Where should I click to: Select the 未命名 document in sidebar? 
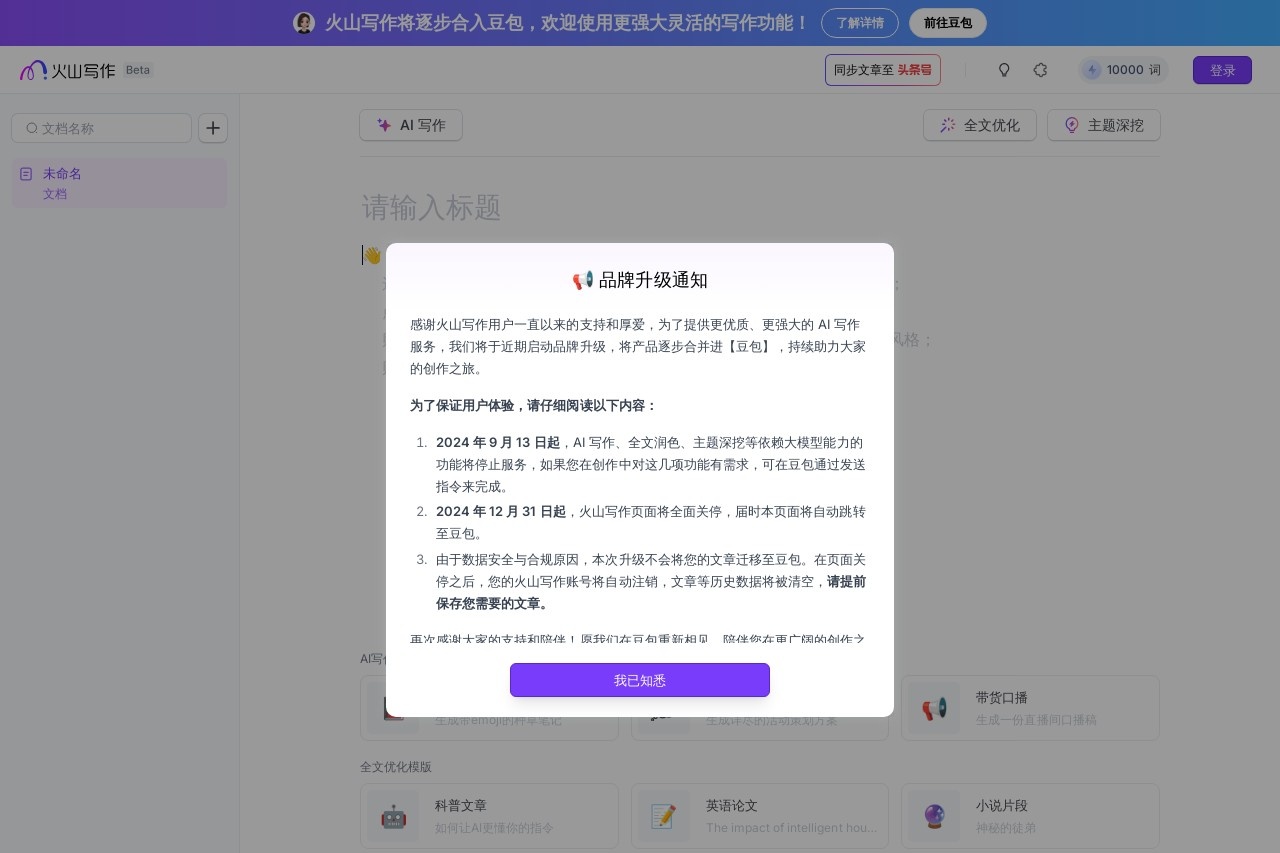click(119, 183)
